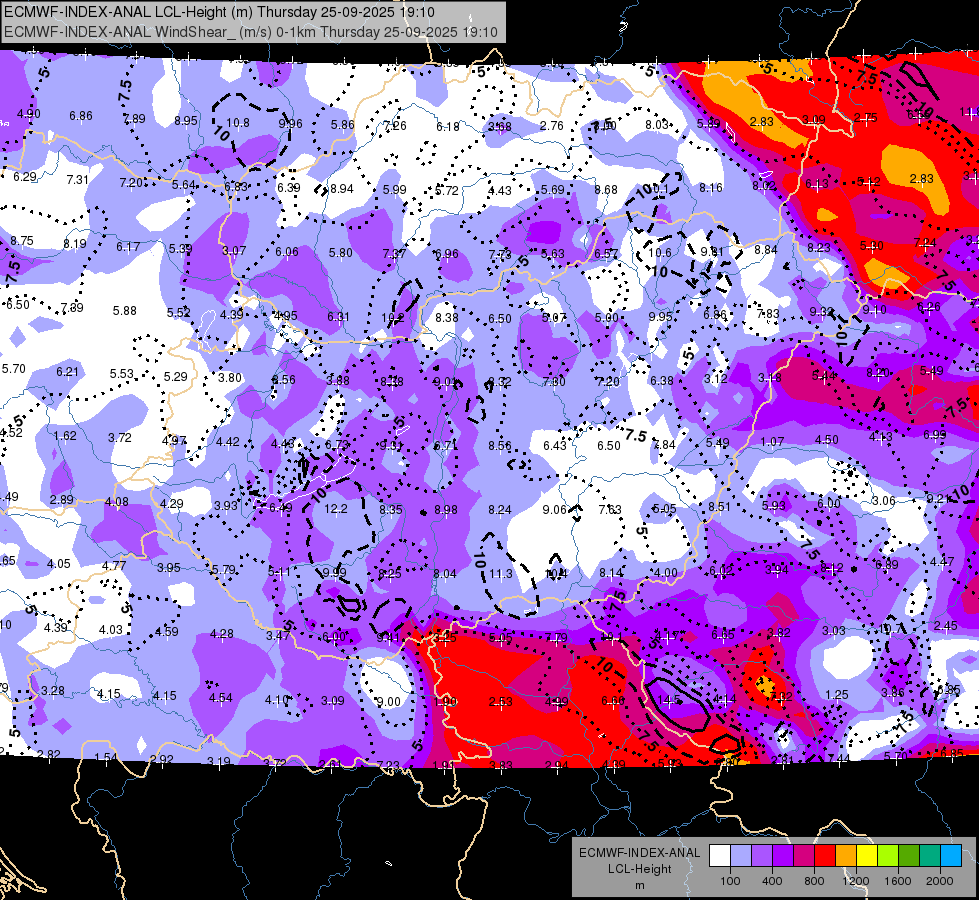Image resolution: width=979 pixels, height=900 pixels.
Task: Click the grid value '8.03'
Action: coord(657,124)
